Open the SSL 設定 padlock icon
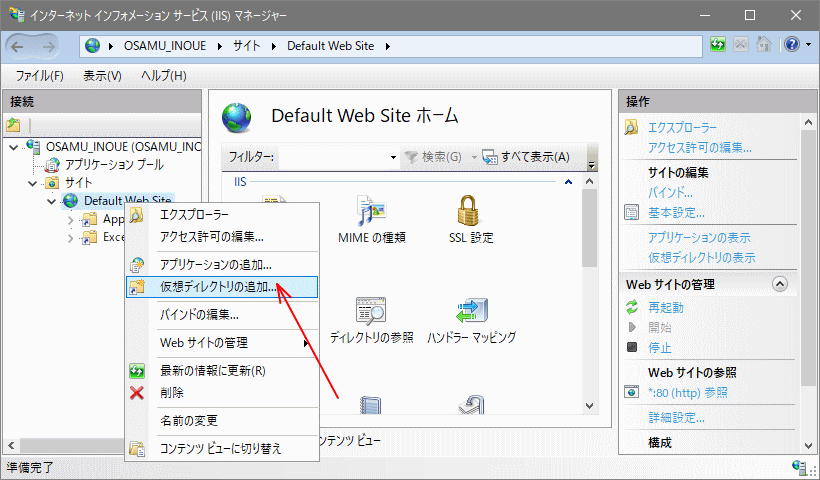820x480 pixels. 470,210
